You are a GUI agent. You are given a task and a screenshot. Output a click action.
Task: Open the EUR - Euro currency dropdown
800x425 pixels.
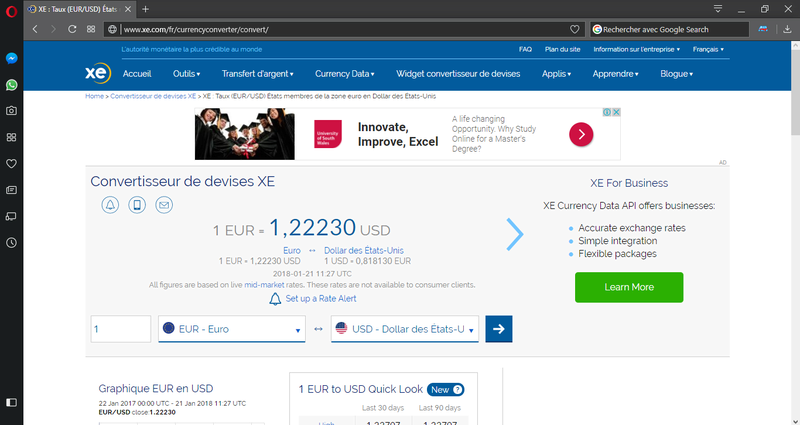pos(232,329)
